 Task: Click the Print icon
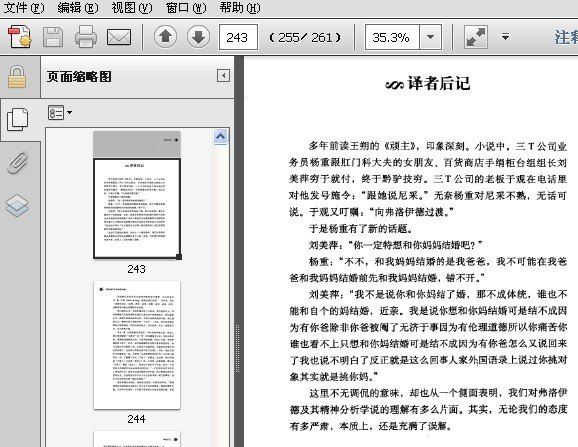click(86, 37)
